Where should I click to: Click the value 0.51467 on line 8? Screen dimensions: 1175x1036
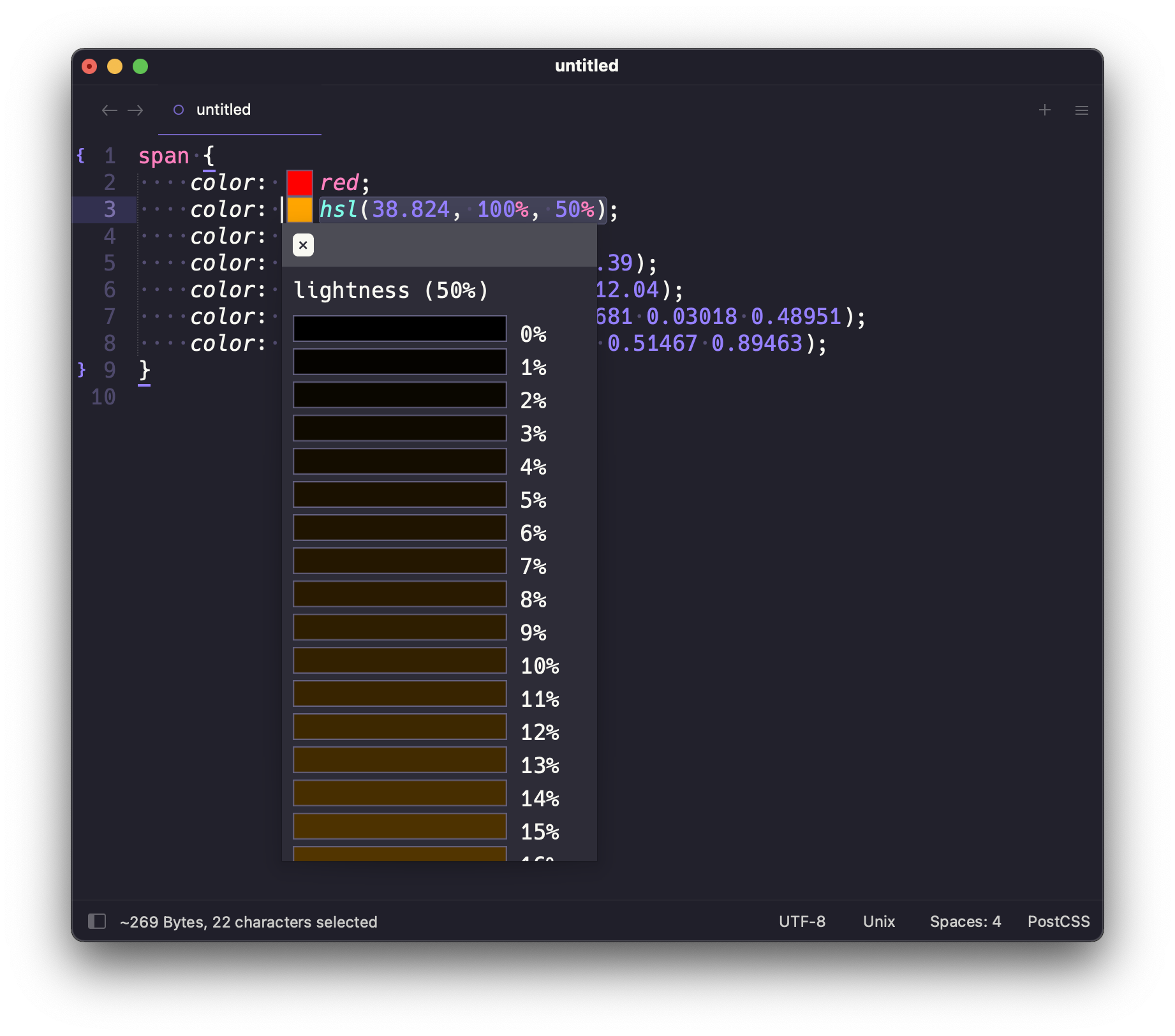[x=652, y=343]
